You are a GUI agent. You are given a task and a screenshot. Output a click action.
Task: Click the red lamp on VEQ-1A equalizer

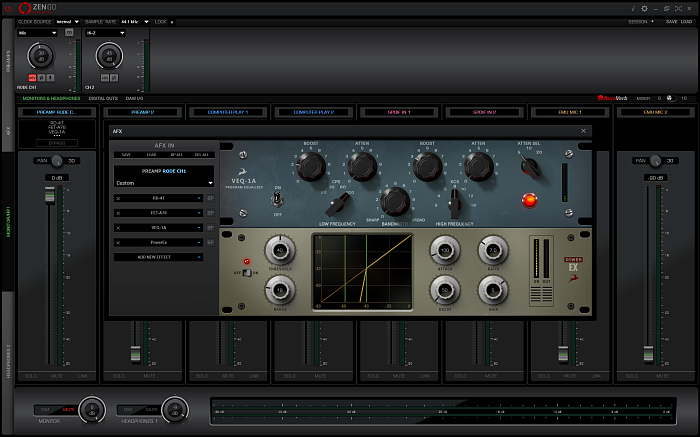pos(528,200)
